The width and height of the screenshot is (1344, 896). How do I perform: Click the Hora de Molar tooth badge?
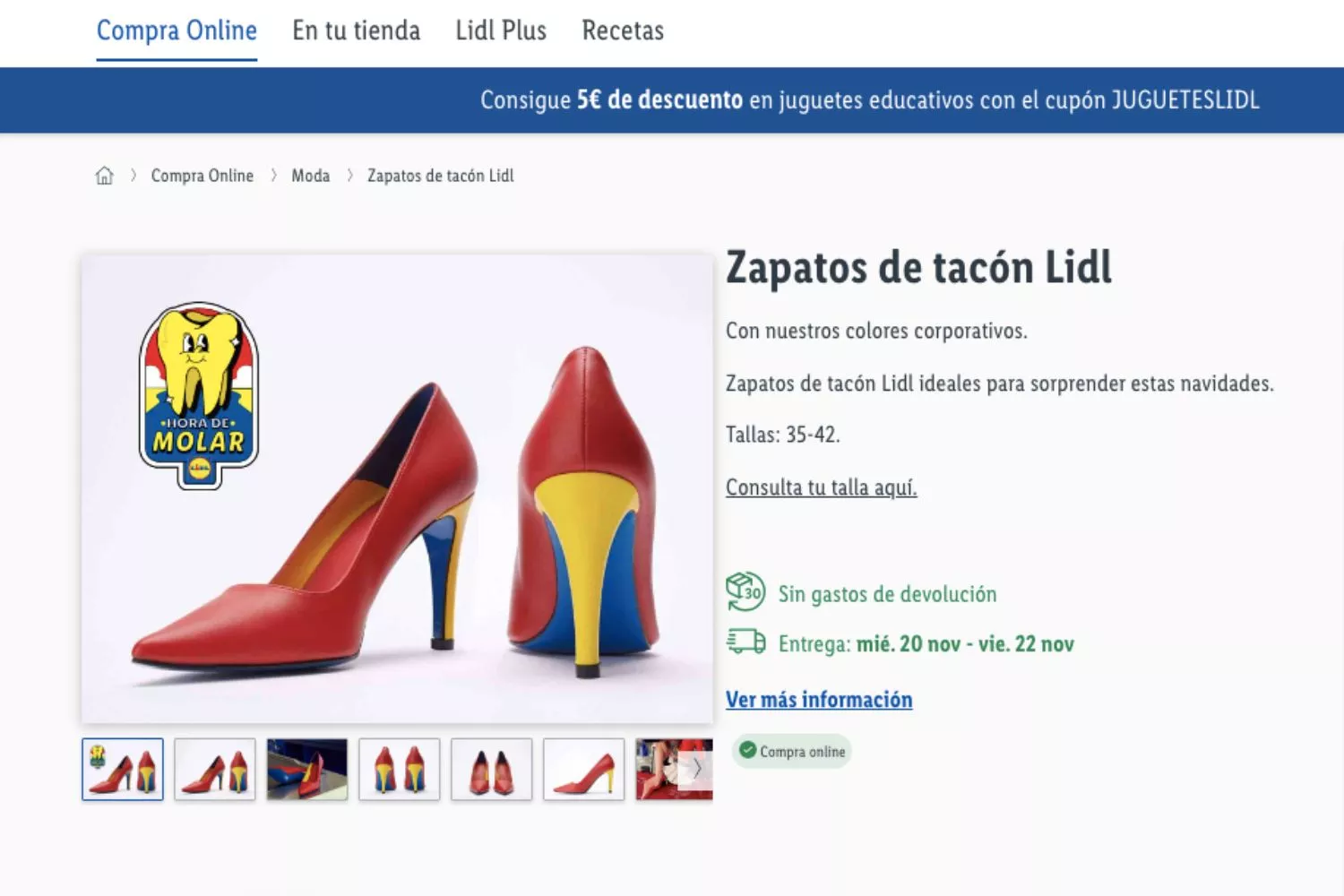point(199,394)
